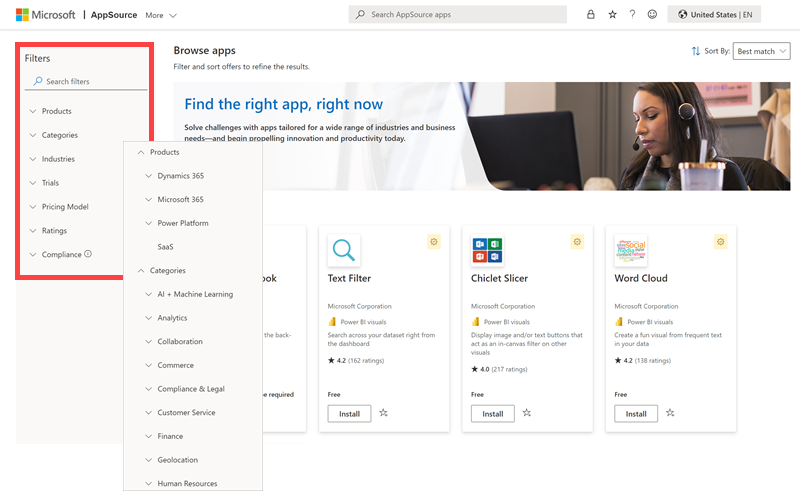Image resolution: width=800 pixels, height=491 pixels.
Task: Click the lock sign-in icon in header
Action: [590, 14]
